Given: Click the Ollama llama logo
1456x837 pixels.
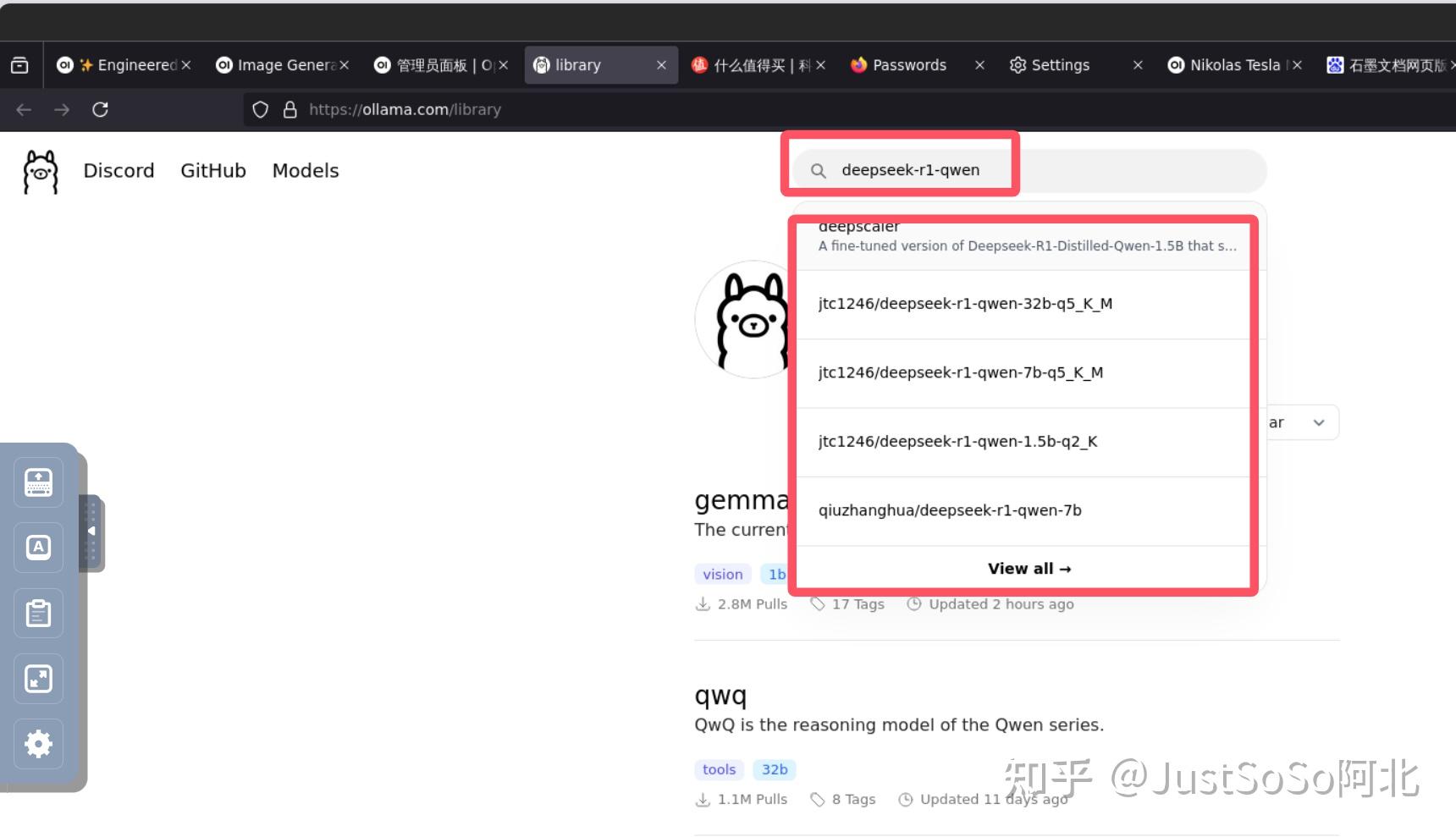Looking at the screenshot, I should [x=40, y=170].
